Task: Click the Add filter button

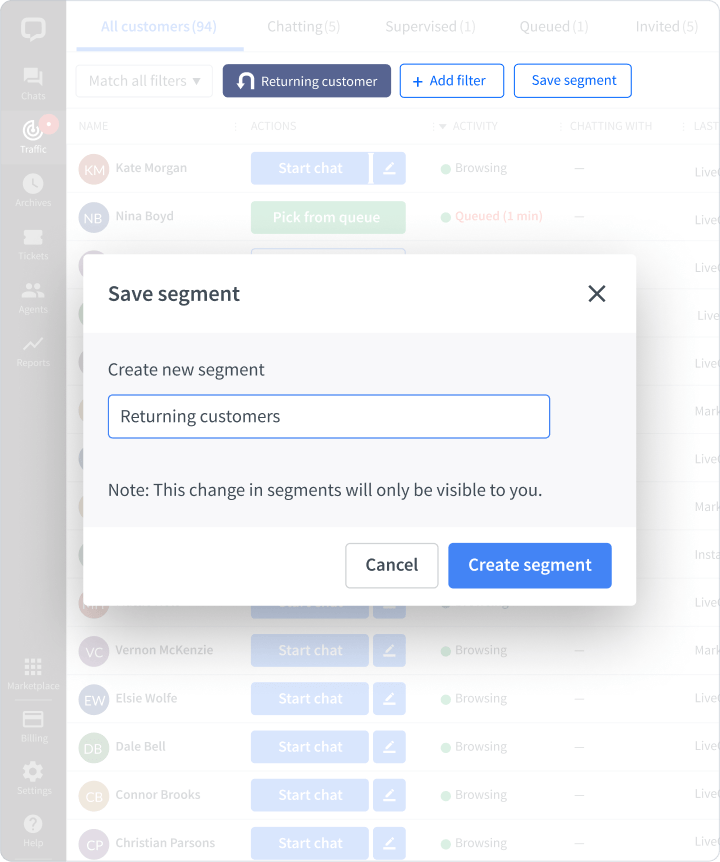Action: coord(451,81)
